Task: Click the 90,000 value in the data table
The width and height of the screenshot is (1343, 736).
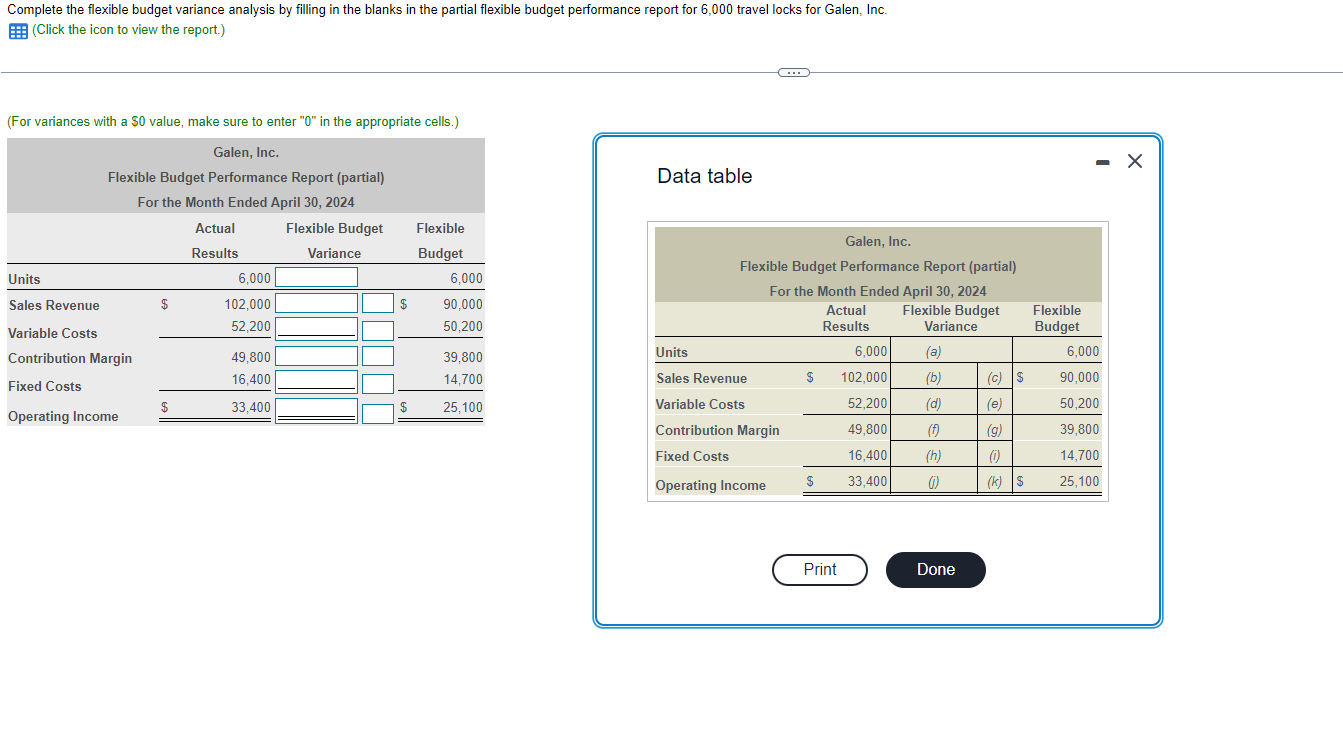Action: pos(1079,378)
